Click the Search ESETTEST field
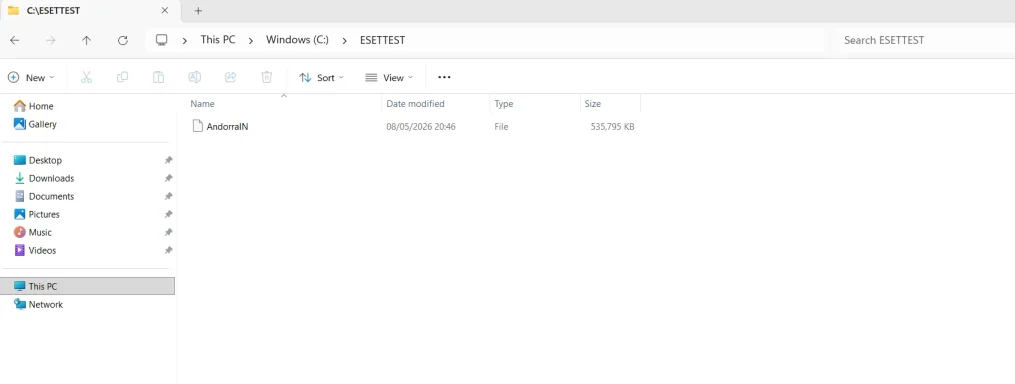Image resolution: width=1015 pixels, height=384 pixels. (x=926, y=40)
